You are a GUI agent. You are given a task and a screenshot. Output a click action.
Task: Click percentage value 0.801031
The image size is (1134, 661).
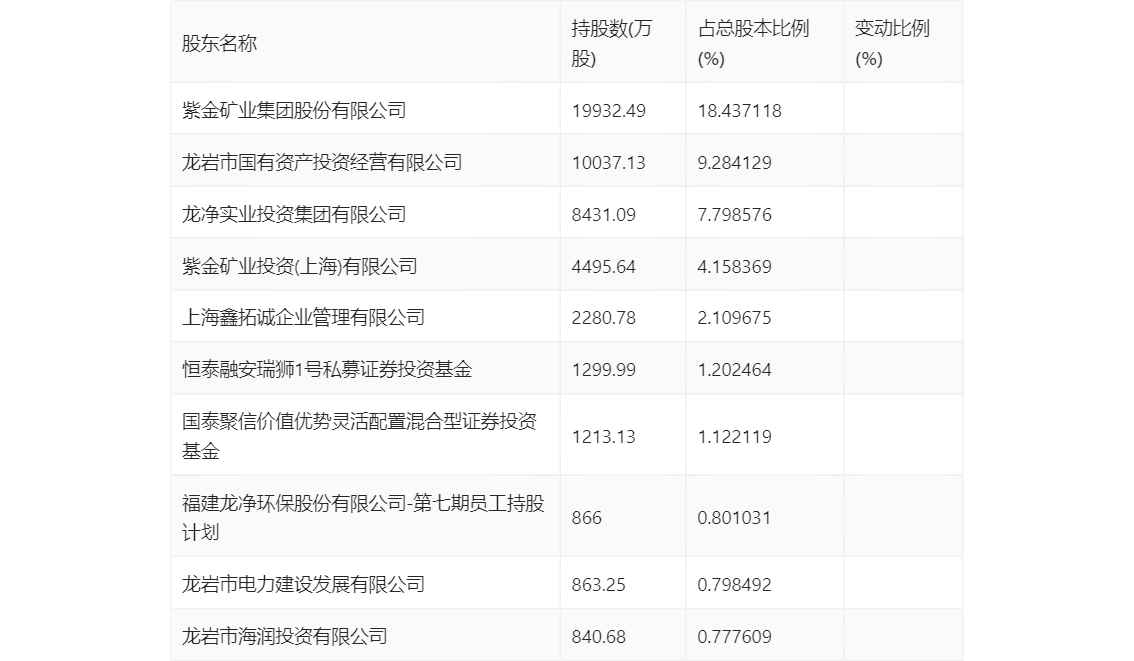tap(734, 518)
